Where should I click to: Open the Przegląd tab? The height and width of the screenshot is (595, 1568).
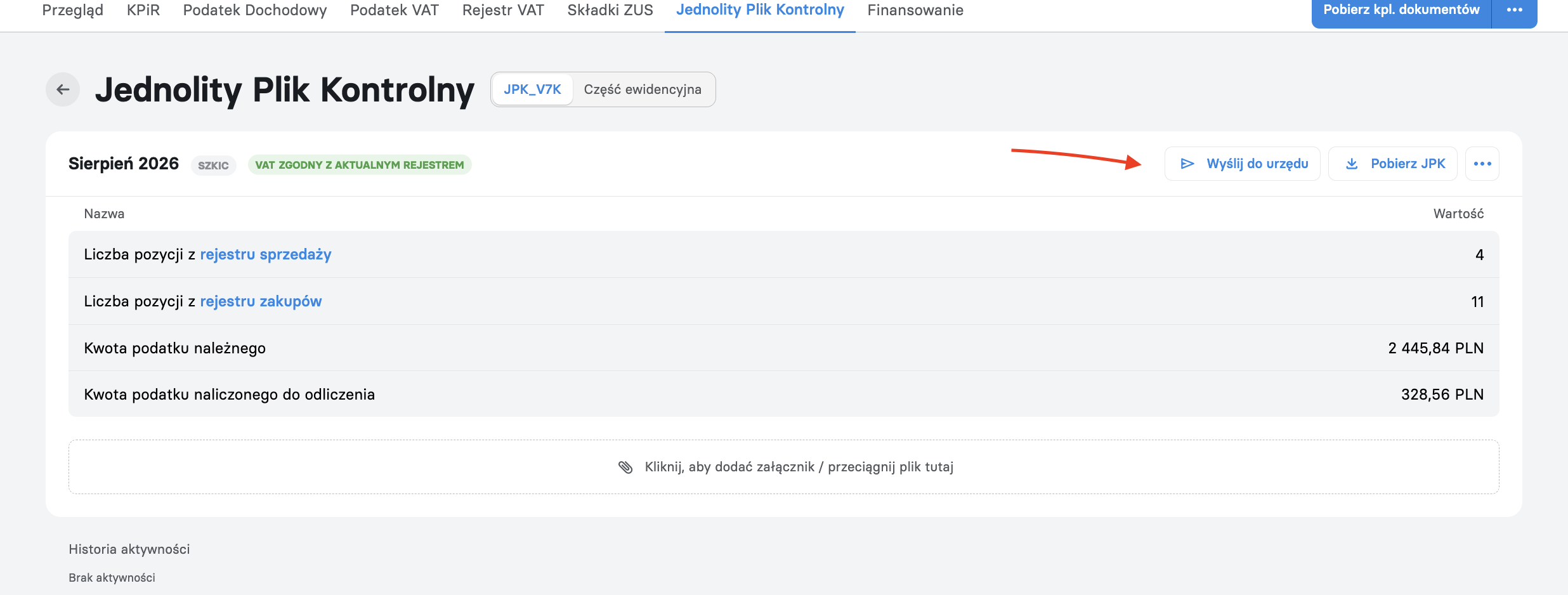73,10
